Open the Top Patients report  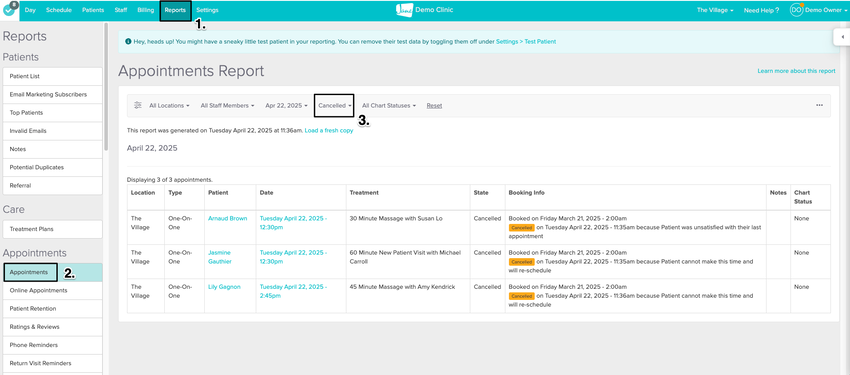[53, 113]
